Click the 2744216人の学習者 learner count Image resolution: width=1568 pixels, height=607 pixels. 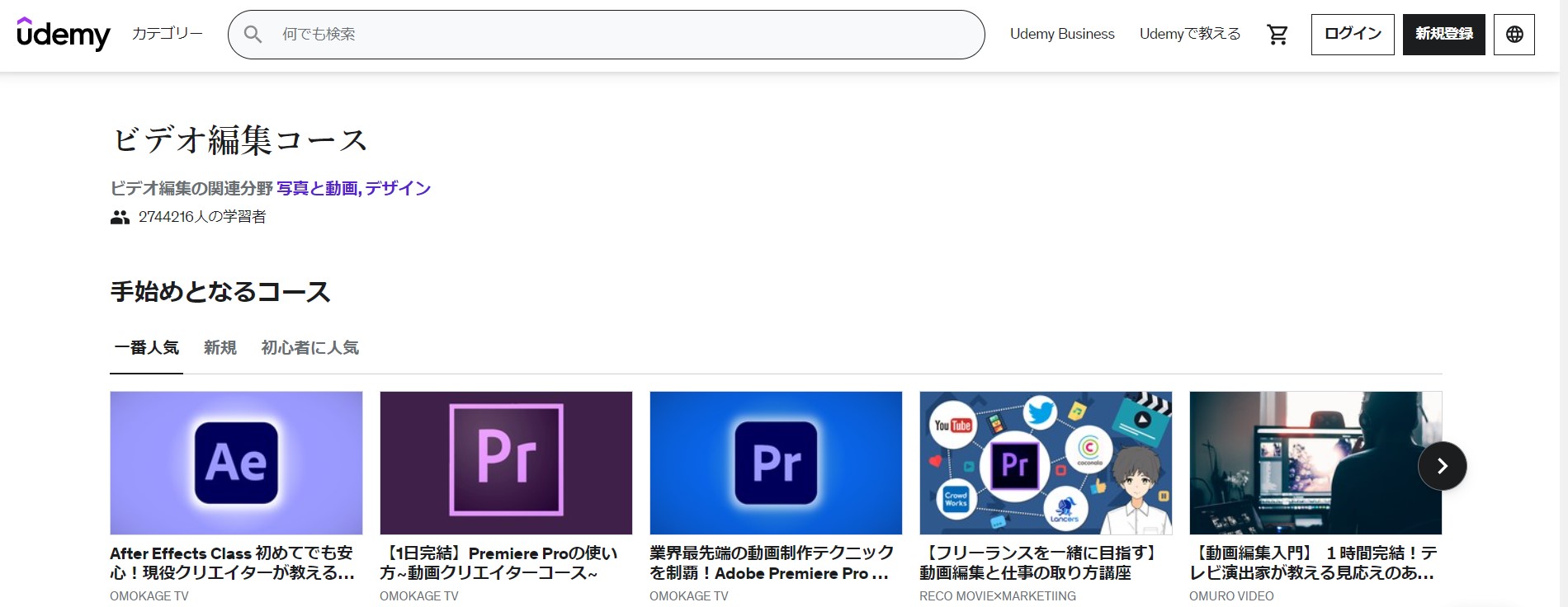tap(202, 217)
